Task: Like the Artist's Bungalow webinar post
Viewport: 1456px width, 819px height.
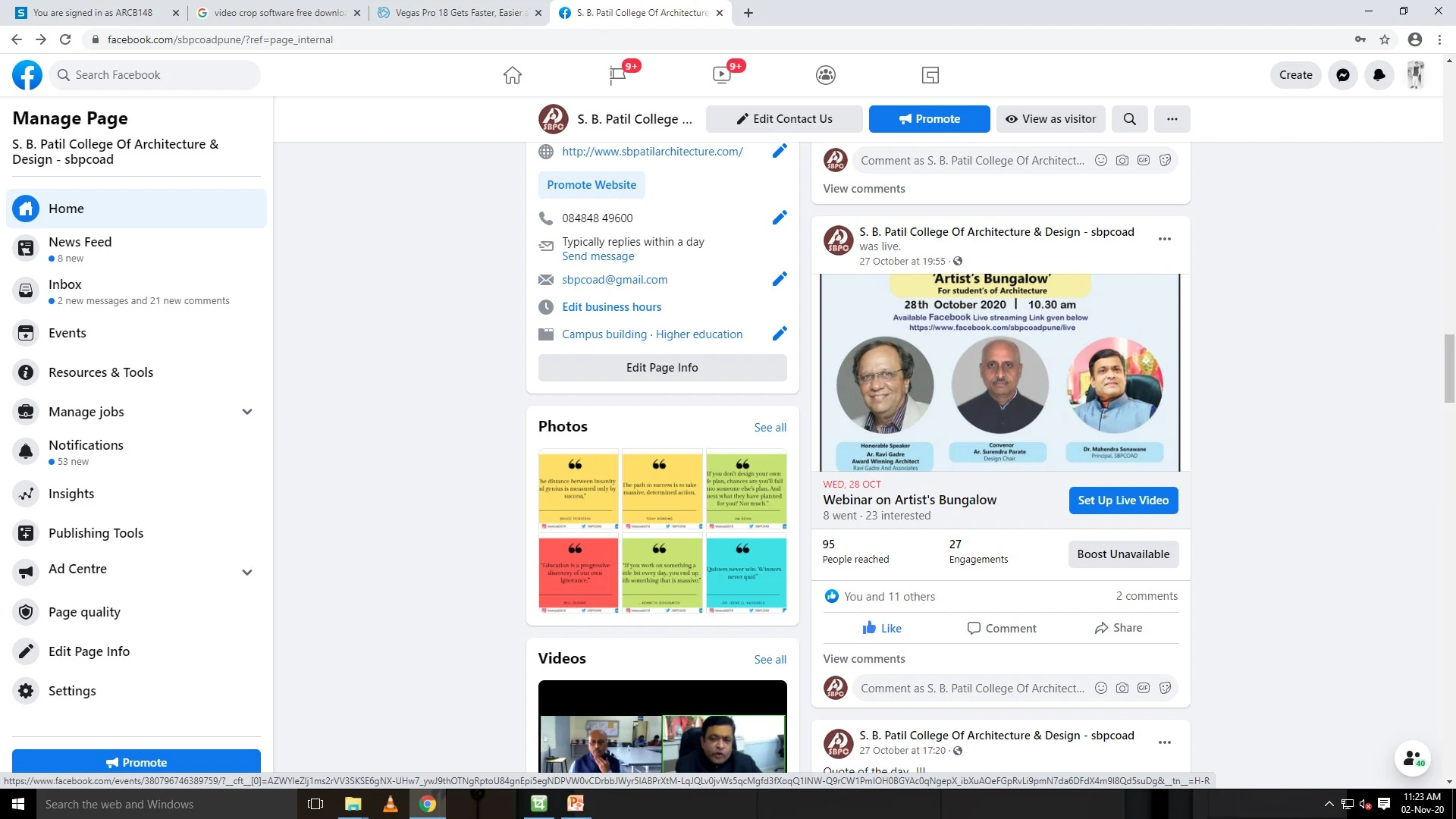Action: 882,628
